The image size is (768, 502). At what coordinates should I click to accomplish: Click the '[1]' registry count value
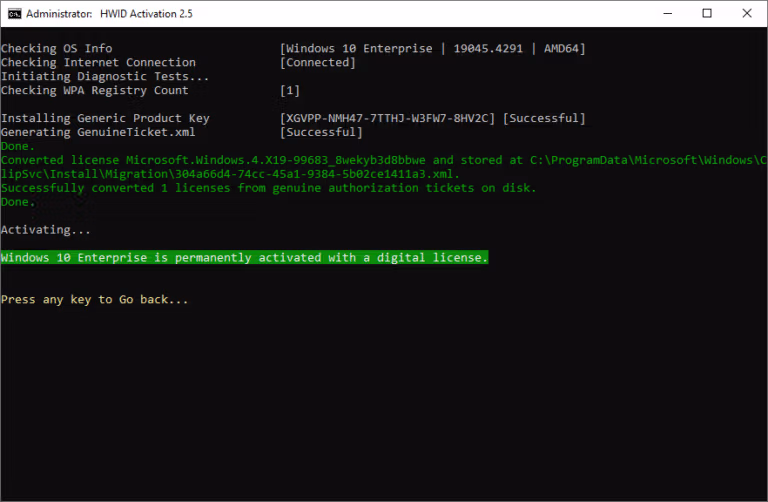289,91
